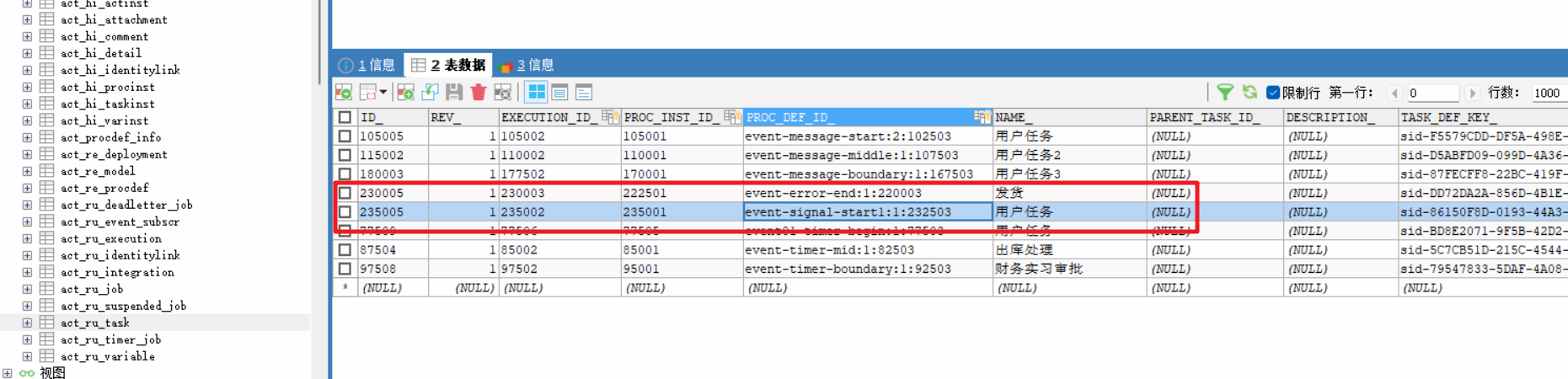This screenshot has width=1568, height=379.
Task: Insert a new row using the add-row icon
Action: [405, 93]
